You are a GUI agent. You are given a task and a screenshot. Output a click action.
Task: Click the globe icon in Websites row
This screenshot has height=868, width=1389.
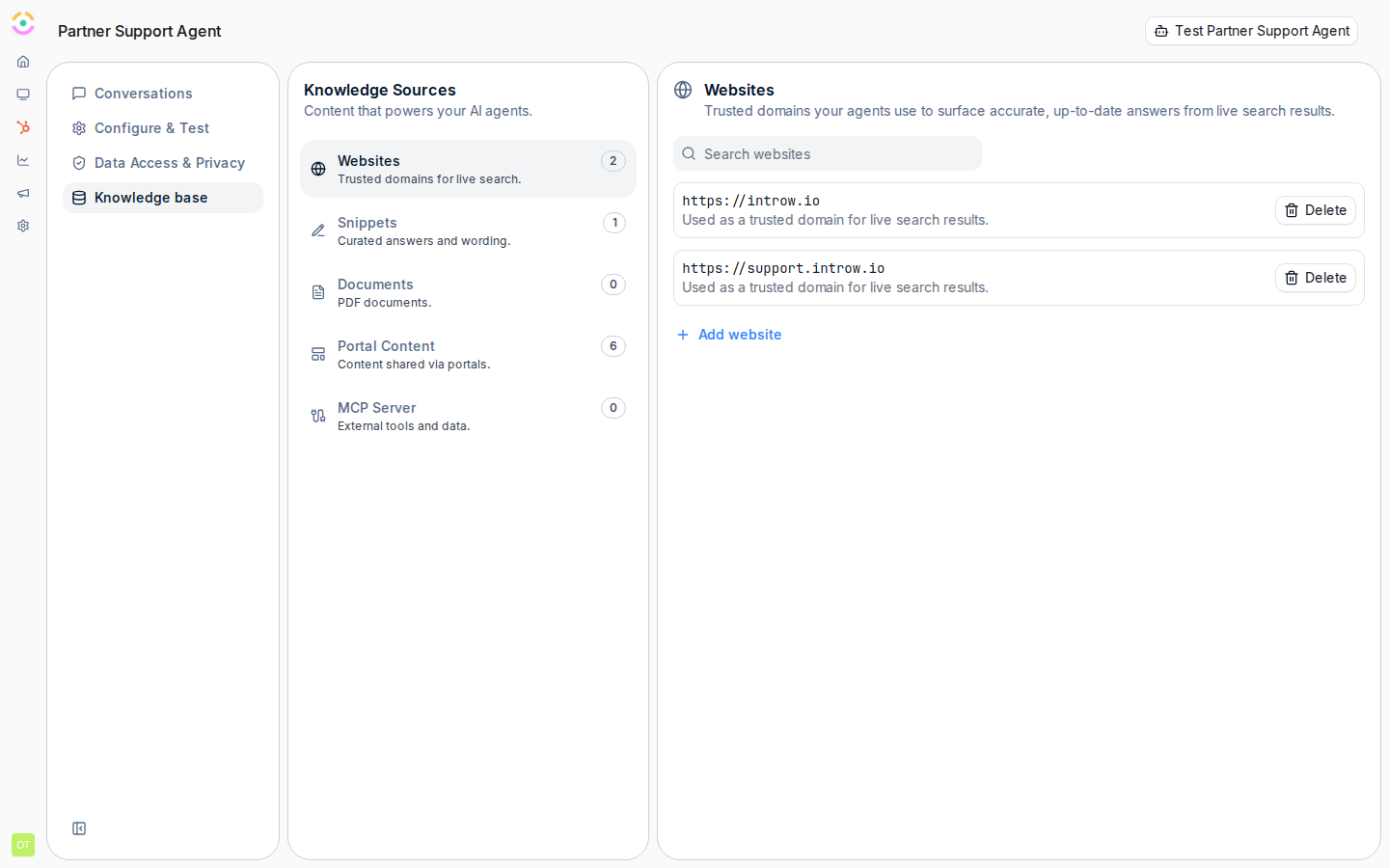pyautogui.click(x=318, y=169)
